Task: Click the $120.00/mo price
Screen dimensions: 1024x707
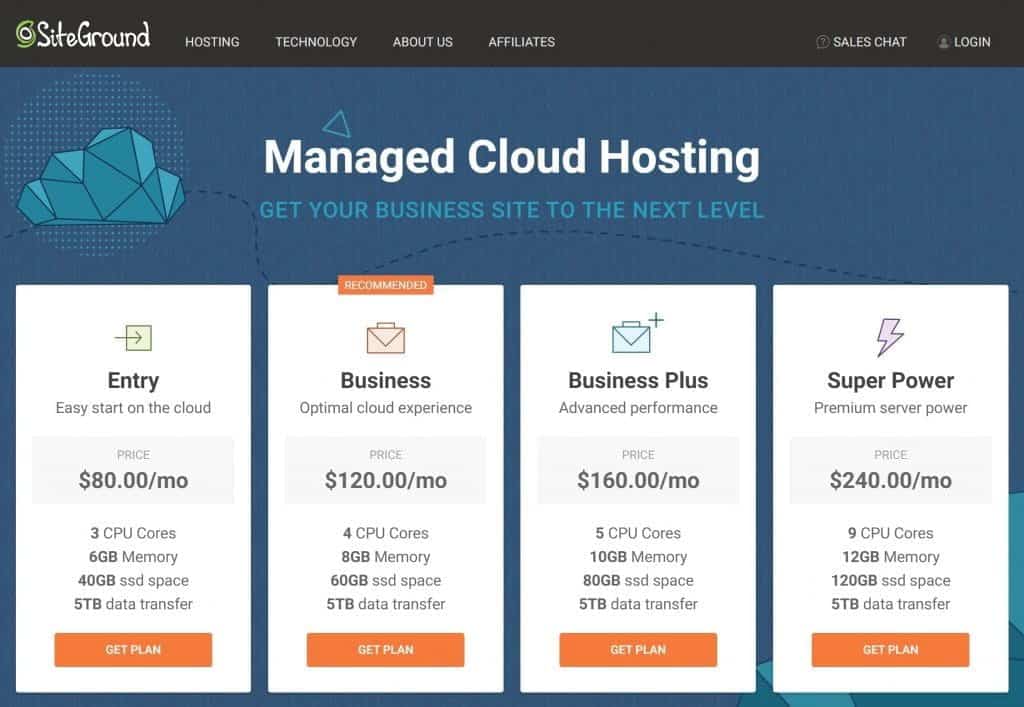Action: pyautogui.click(x=385, y=480)
